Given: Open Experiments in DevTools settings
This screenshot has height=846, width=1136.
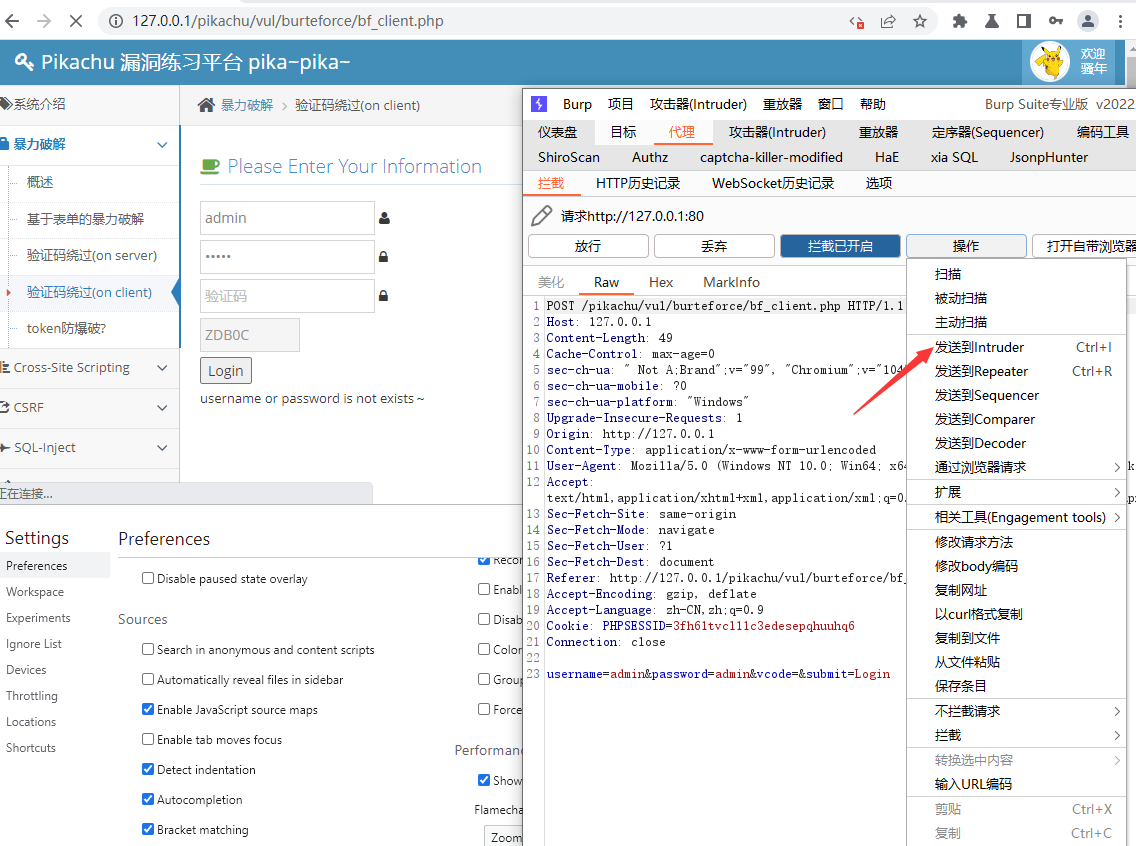Looking at the screenshot, I should point(38,618).
